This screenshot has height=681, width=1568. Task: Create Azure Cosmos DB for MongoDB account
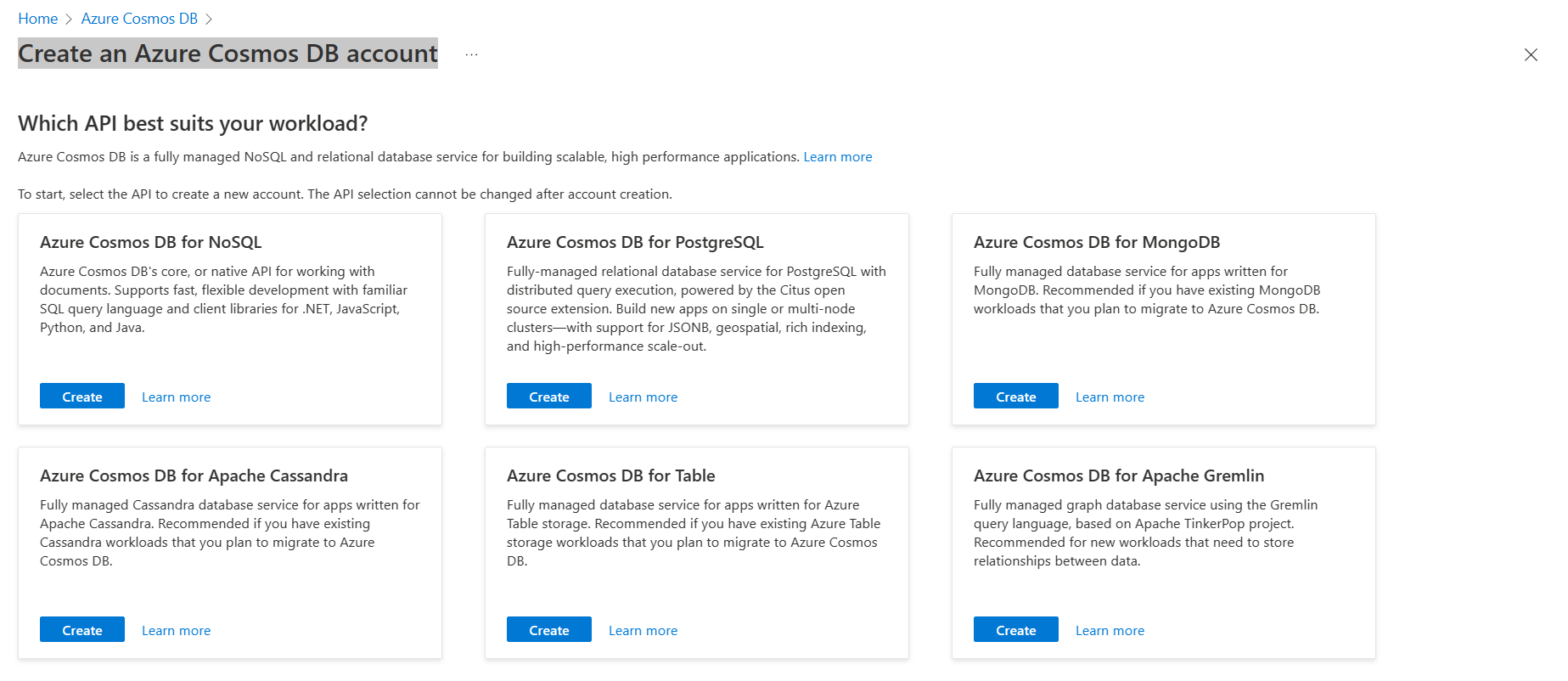tap(1016, 397)
